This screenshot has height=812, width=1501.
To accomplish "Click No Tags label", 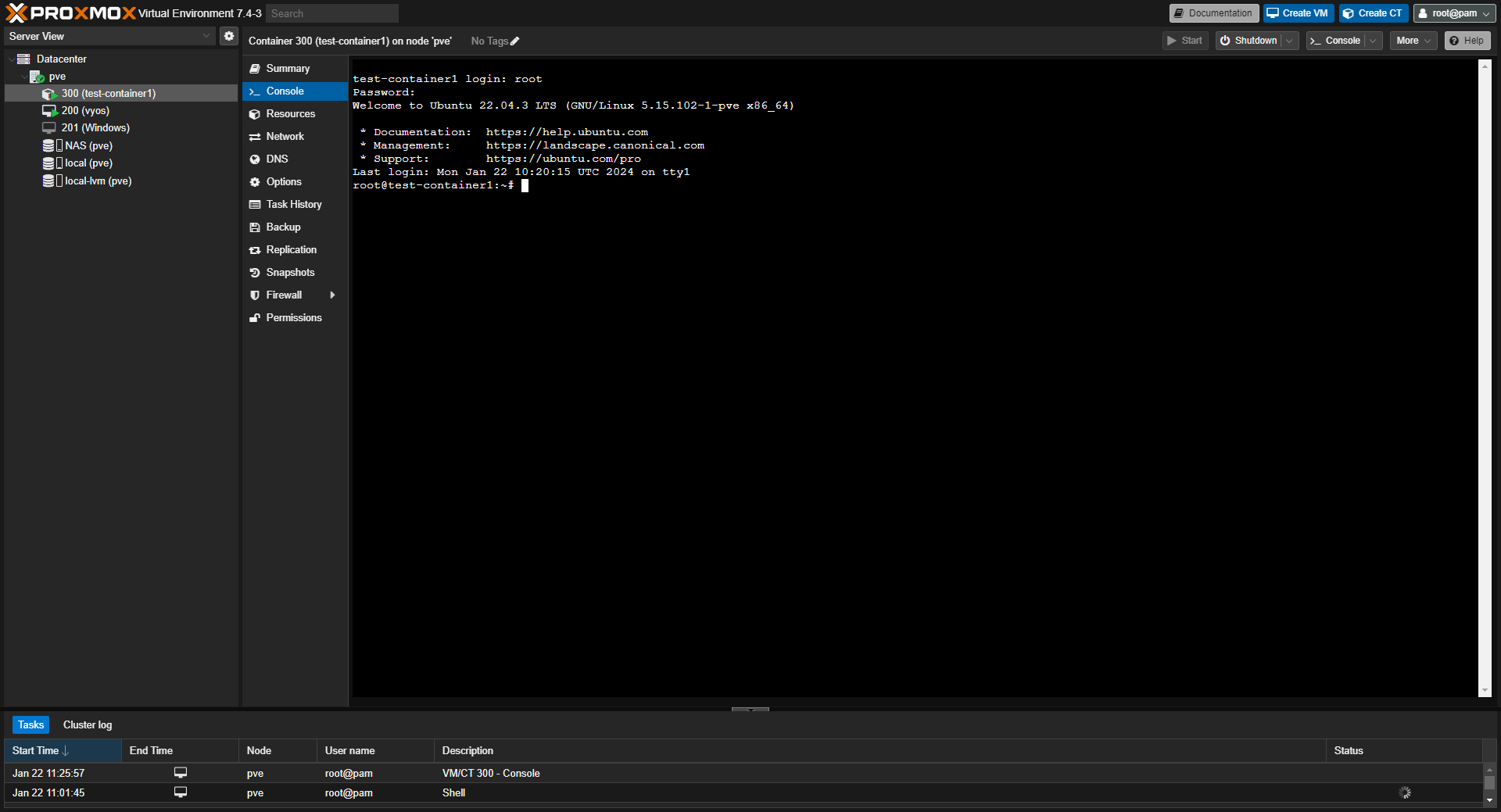I will pos(489,41).
